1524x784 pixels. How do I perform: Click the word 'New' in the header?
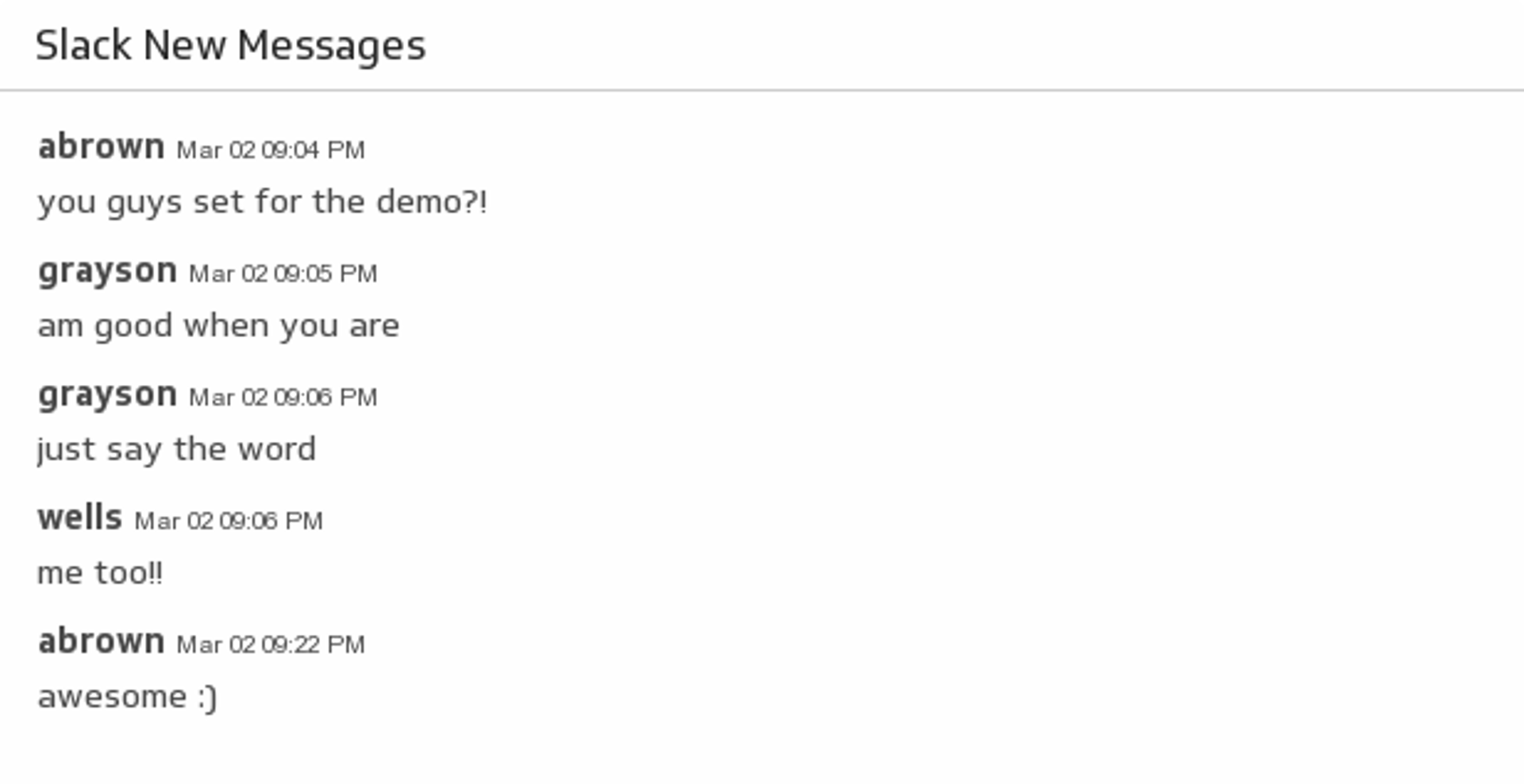click(x=183, y=45)
